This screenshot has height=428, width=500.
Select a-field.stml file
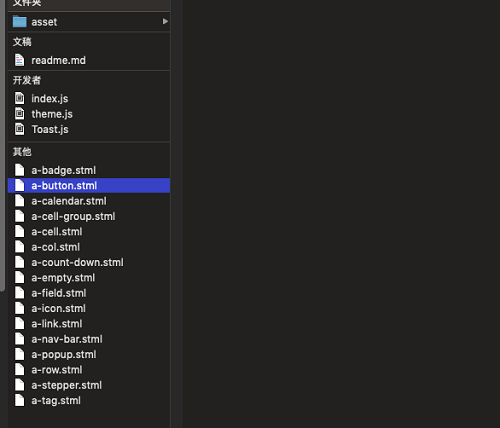click(89, 293)
